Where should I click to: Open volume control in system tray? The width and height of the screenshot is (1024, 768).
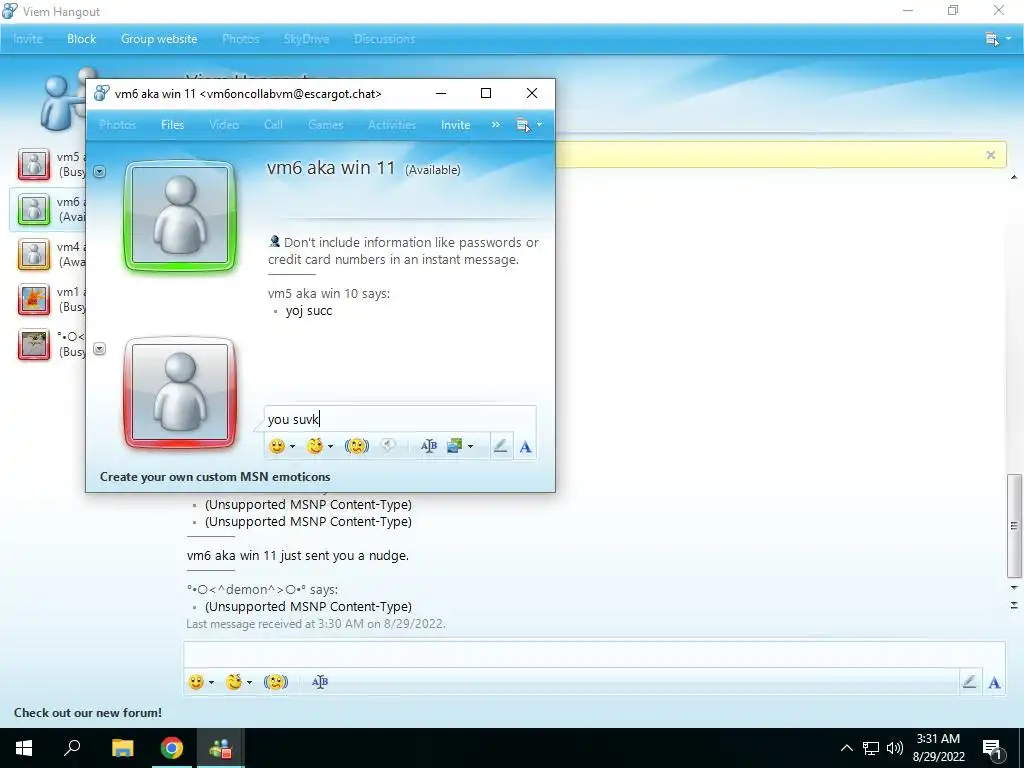[x=895, y=748]
